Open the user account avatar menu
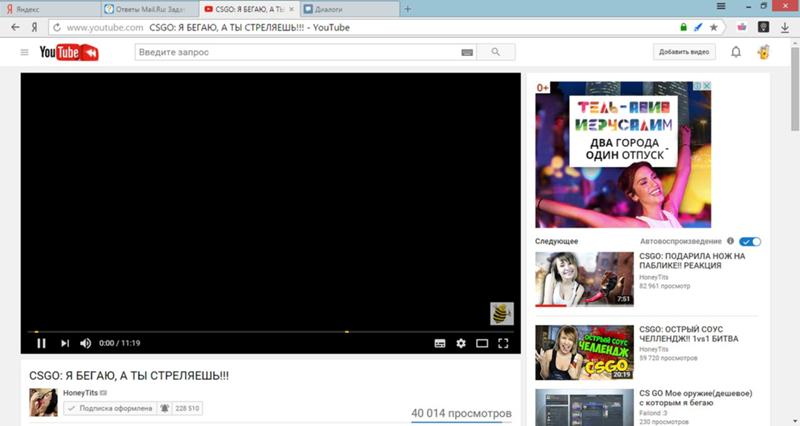Screen dimensions: 800x426 pos(763,52)
